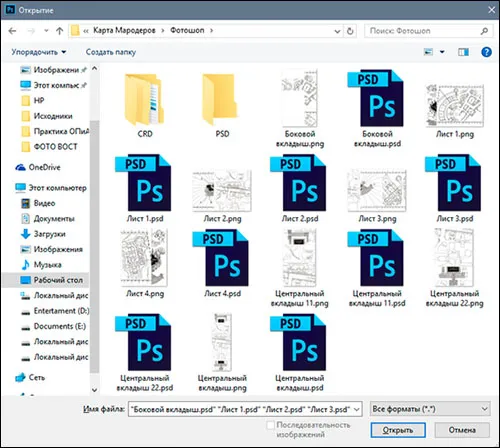
Task: Enable Последовательность изображений checkbox
Action: pyautogui.click(x=271, y=425)
